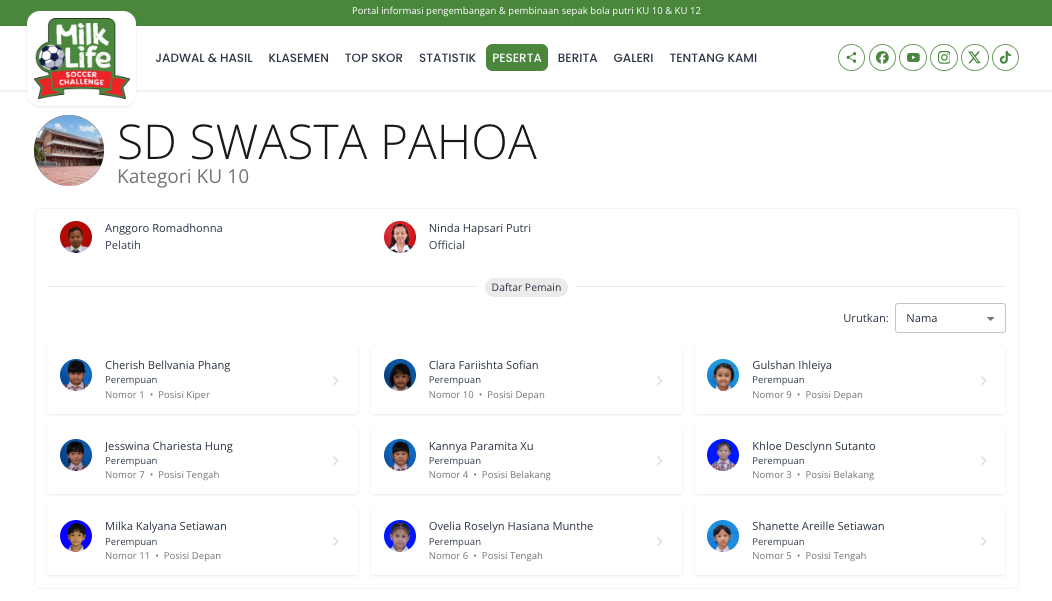Open the TikTok social icon
The image size is (1052, 601).
[x=1005, y=58]
